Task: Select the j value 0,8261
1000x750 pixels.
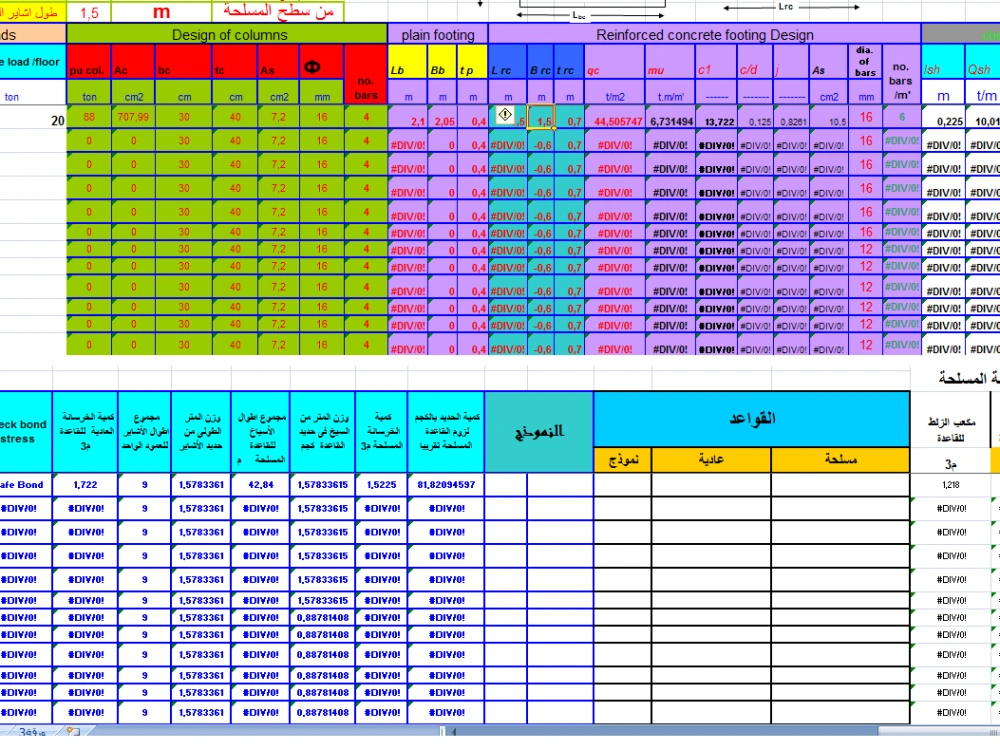Action: 791,117
